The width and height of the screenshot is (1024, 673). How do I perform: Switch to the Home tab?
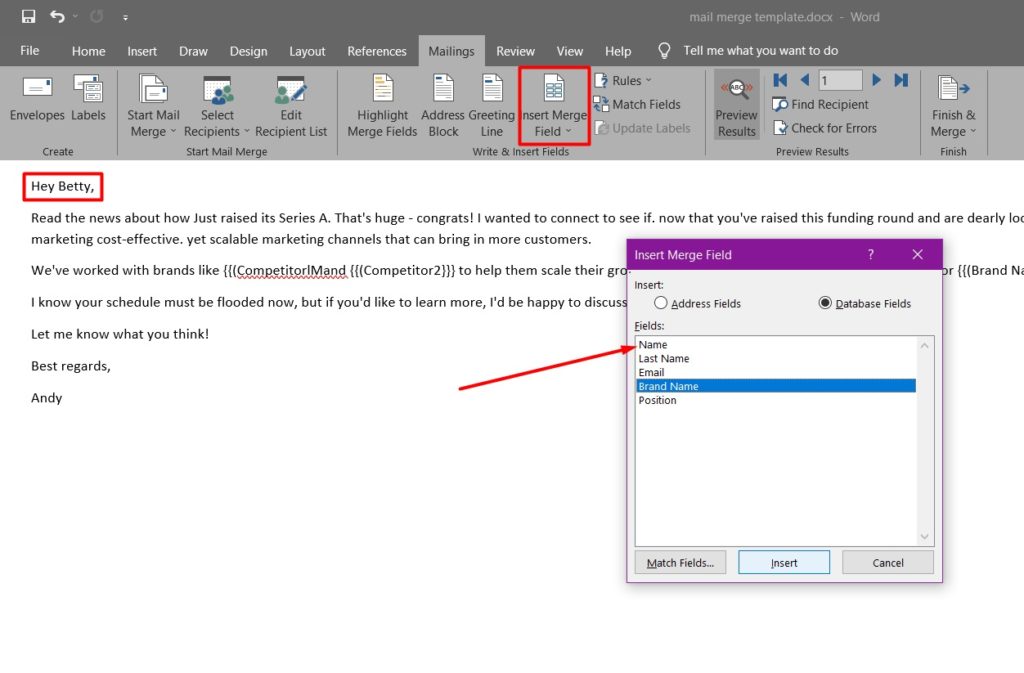[x=88, y=51]
